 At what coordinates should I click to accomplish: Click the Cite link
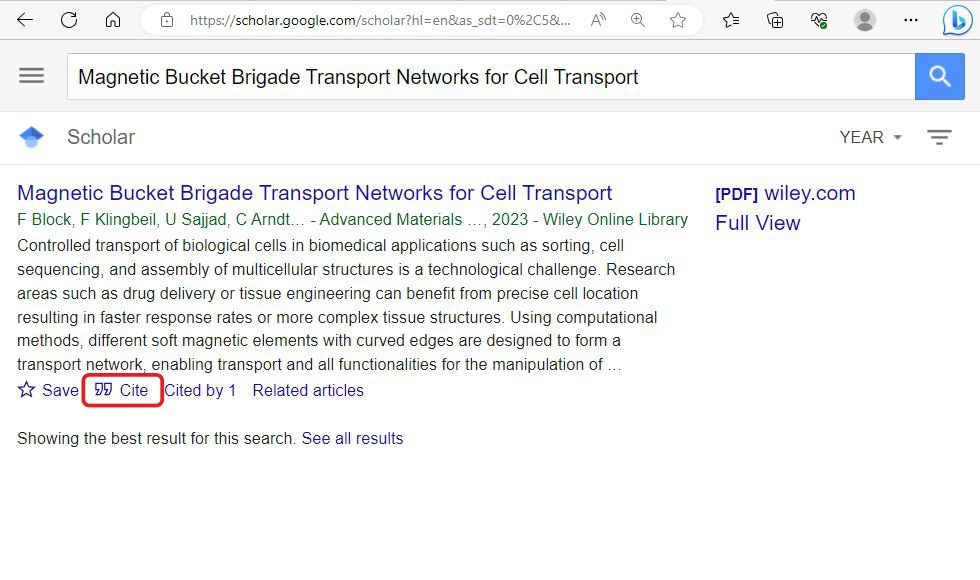click(122, 390)
